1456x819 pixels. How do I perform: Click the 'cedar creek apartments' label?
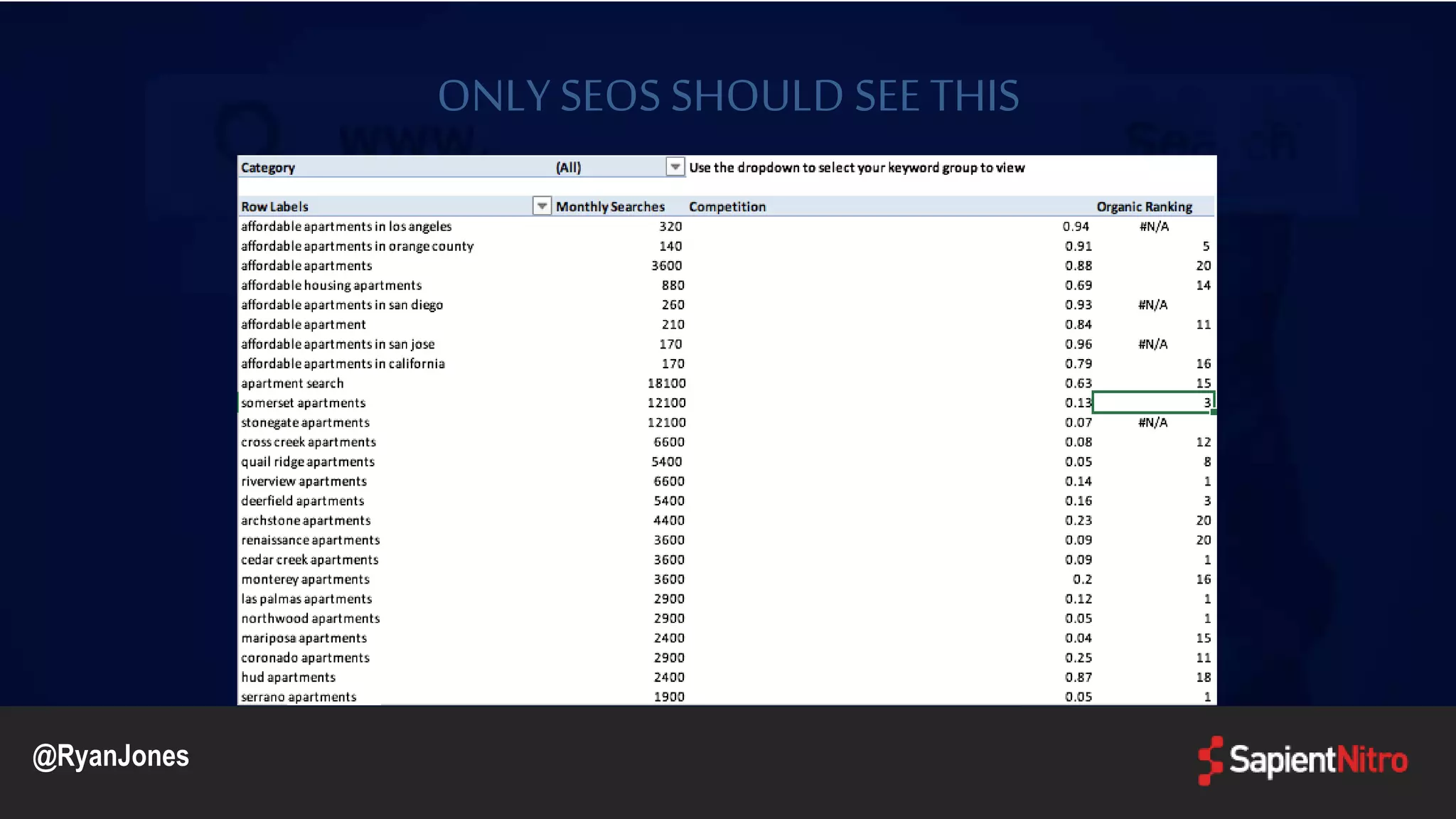click(x=309, y=560)
